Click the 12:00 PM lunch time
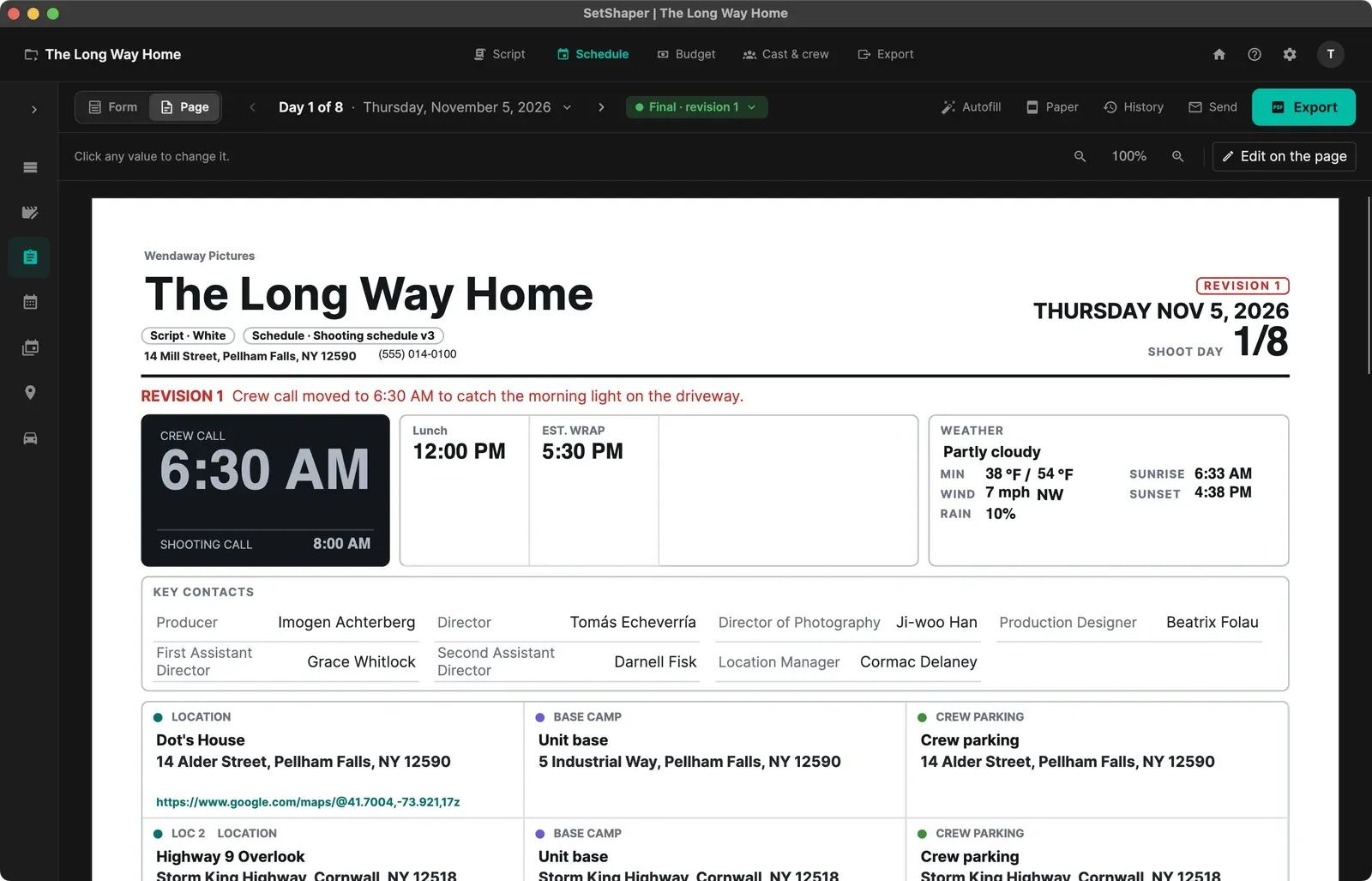This screenshot has height=881, width=1372. [459, 451]
